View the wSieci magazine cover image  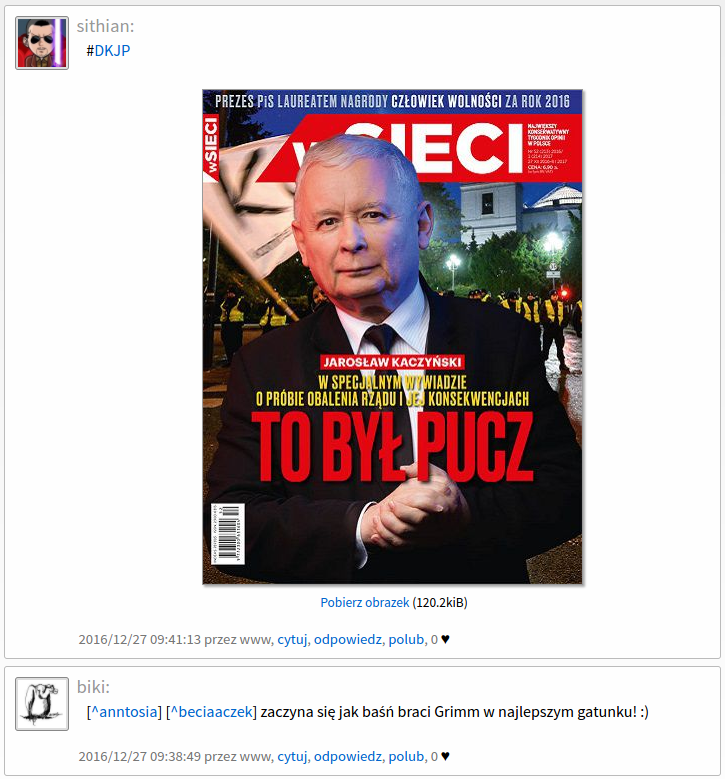pos(392,337)
